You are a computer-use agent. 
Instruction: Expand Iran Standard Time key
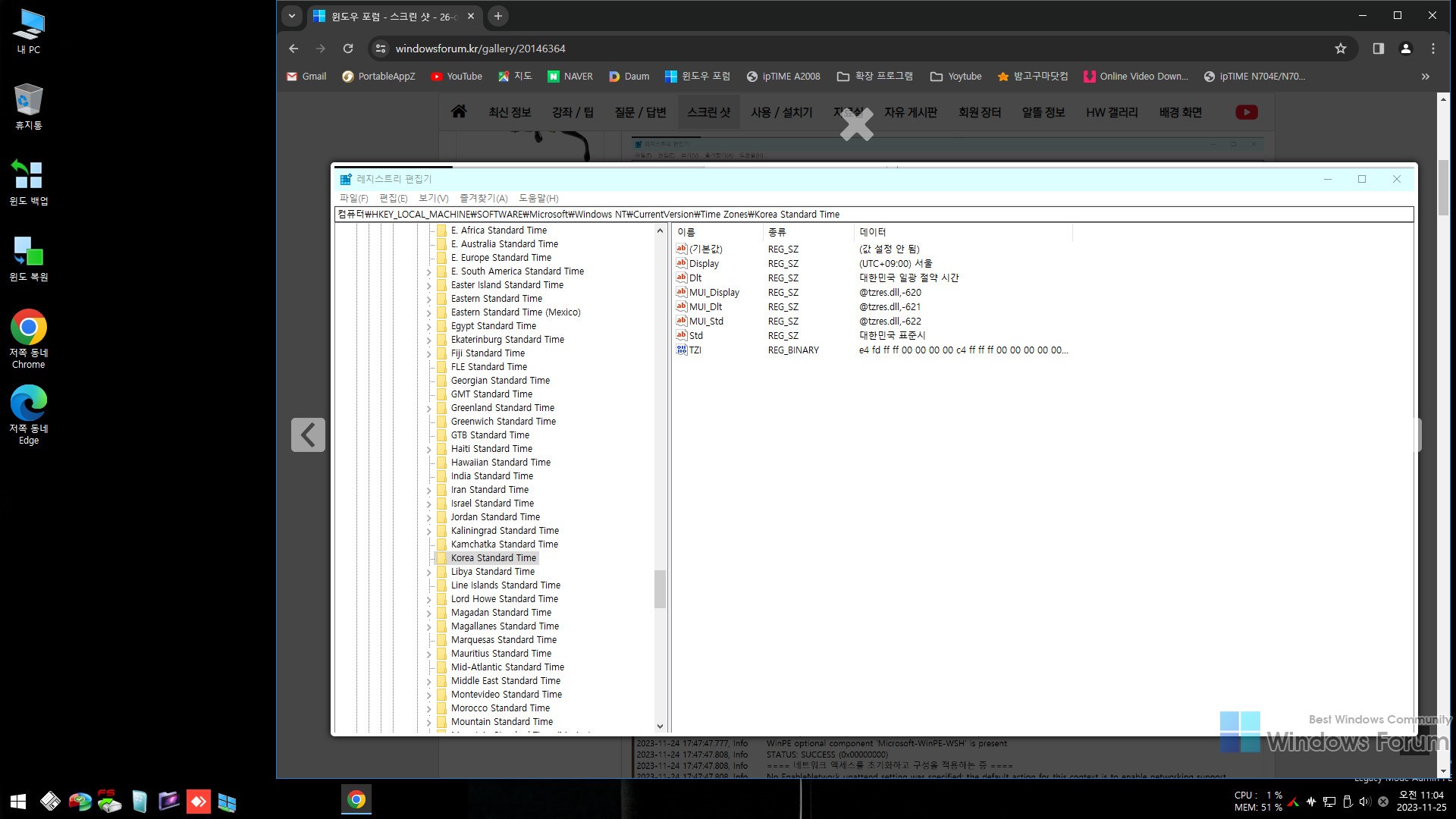429,490
